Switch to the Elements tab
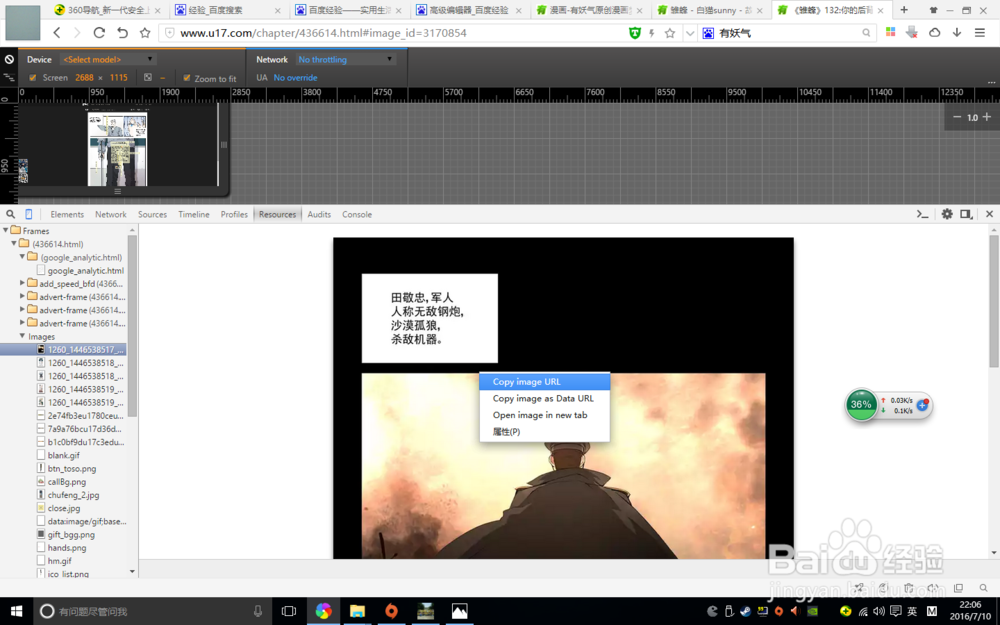Viewport: 1000px width, 625px height. point(67,214)
